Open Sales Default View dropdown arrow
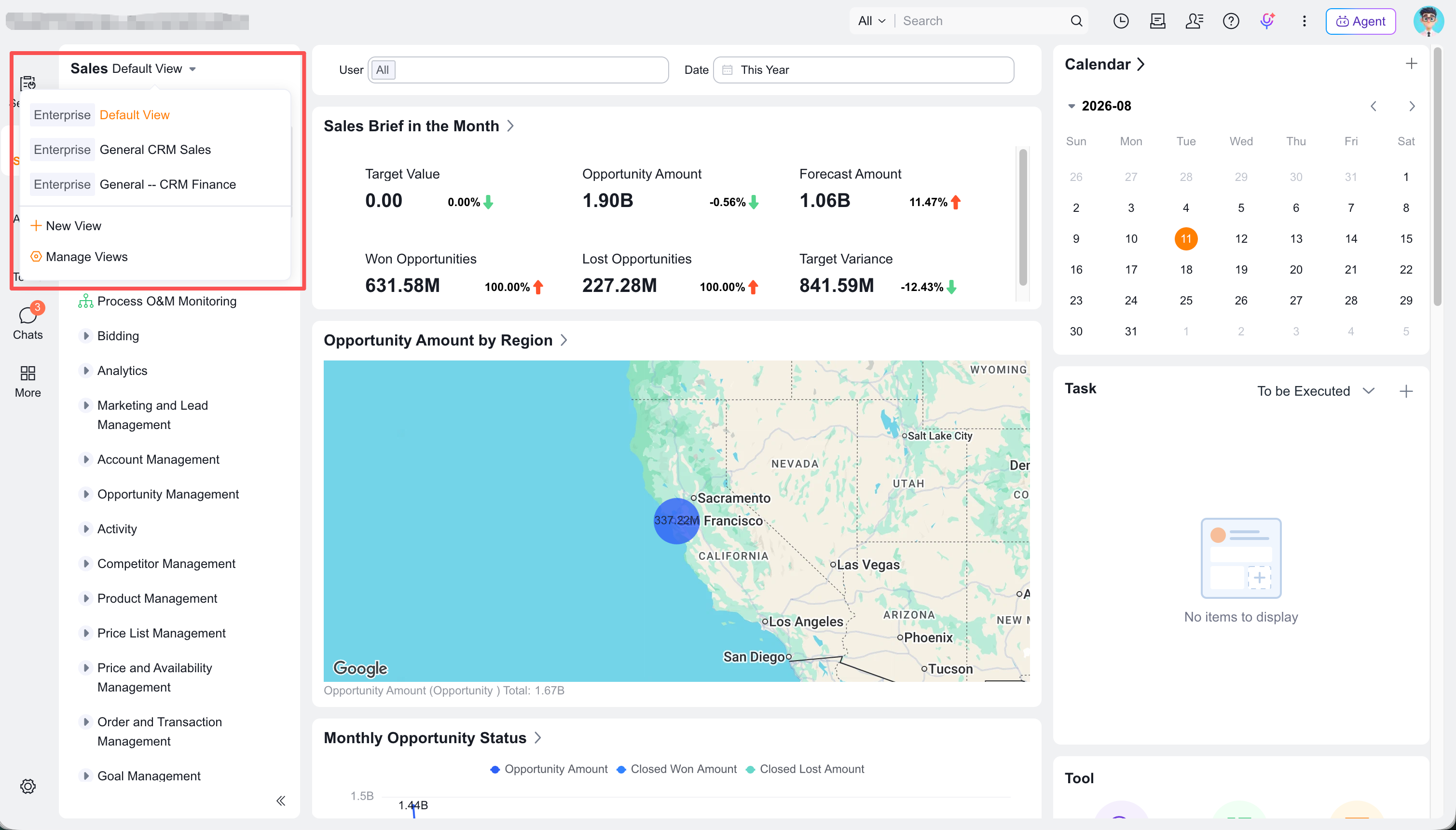This screenshot has width=1456, height=830. tap(192, 69)
